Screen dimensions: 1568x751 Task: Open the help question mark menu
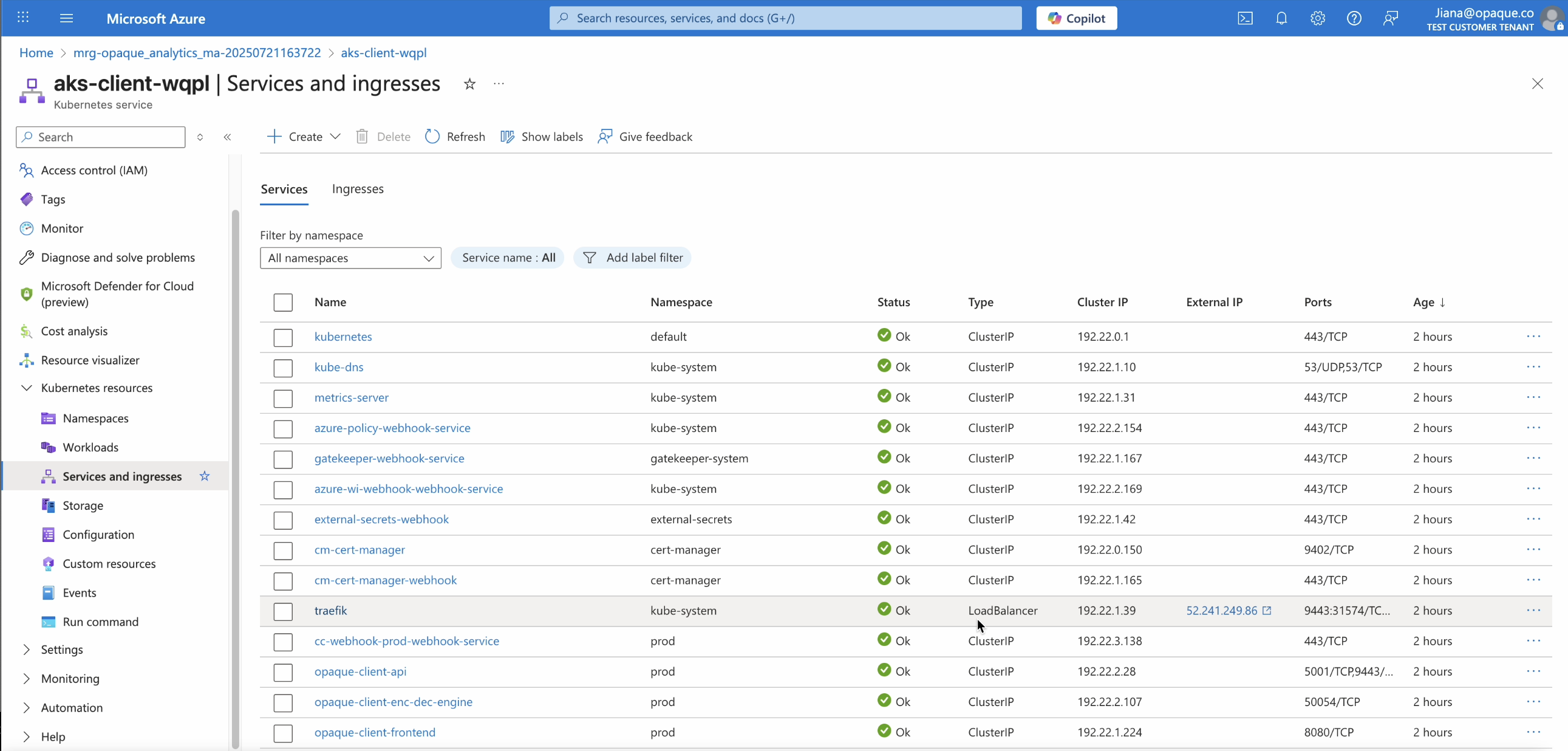(x=1354, y=18)
